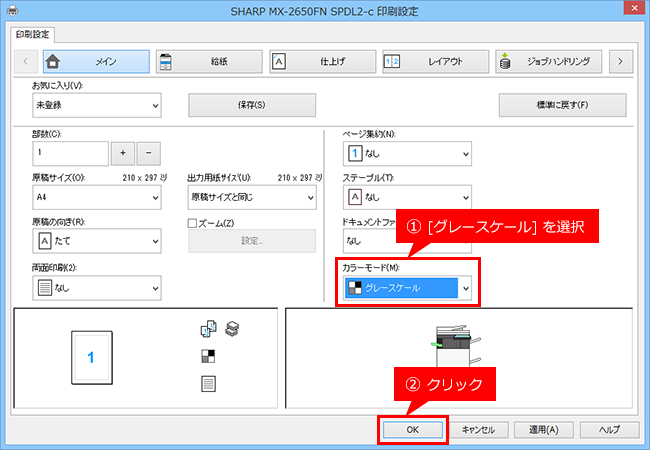This screenshot has width=650, height=450.
Task: Click the printer machine image
Action: pos(455,346)
